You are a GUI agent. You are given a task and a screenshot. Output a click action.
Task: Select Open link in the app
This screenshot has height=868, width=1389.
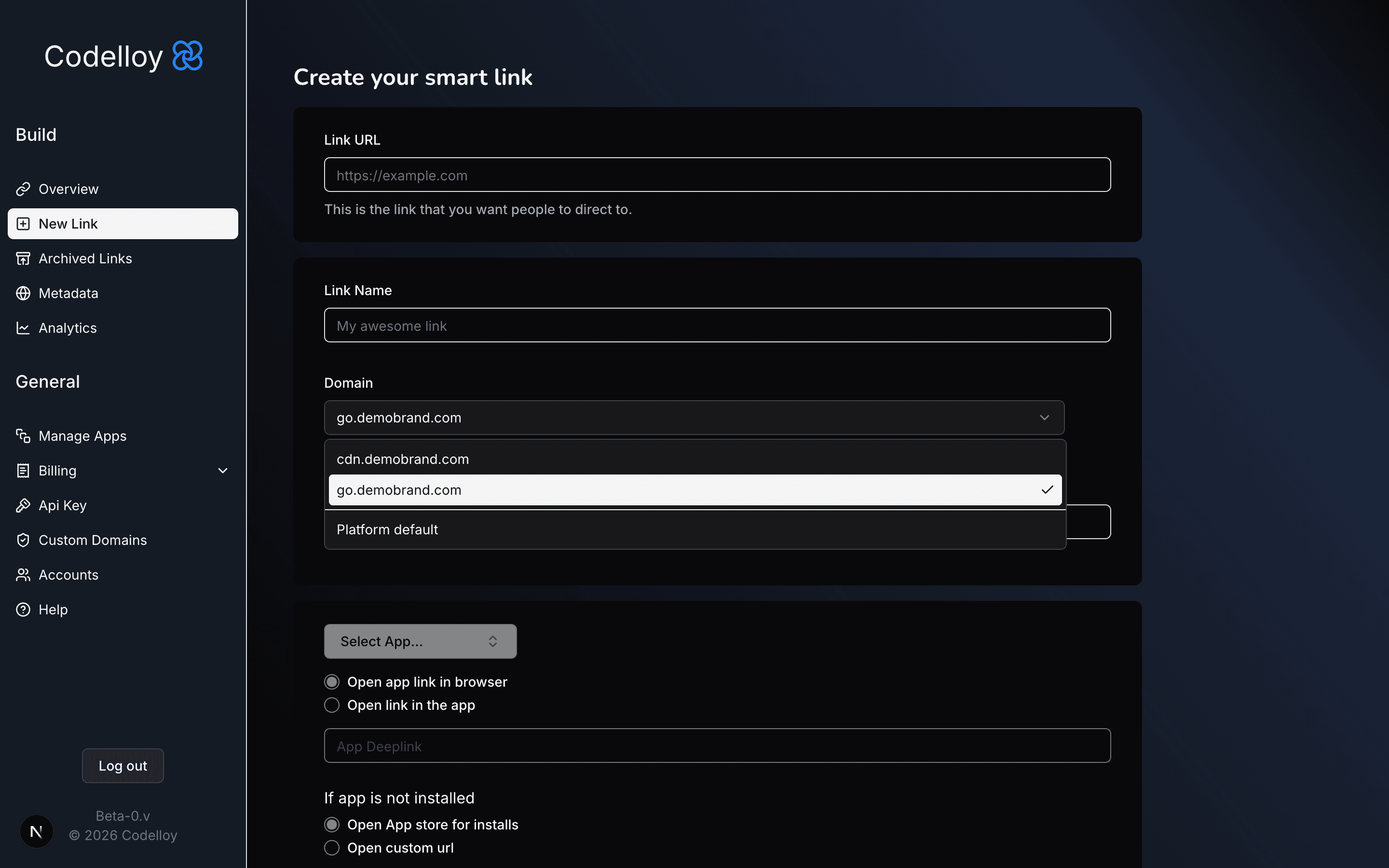[x=332, y=705]
